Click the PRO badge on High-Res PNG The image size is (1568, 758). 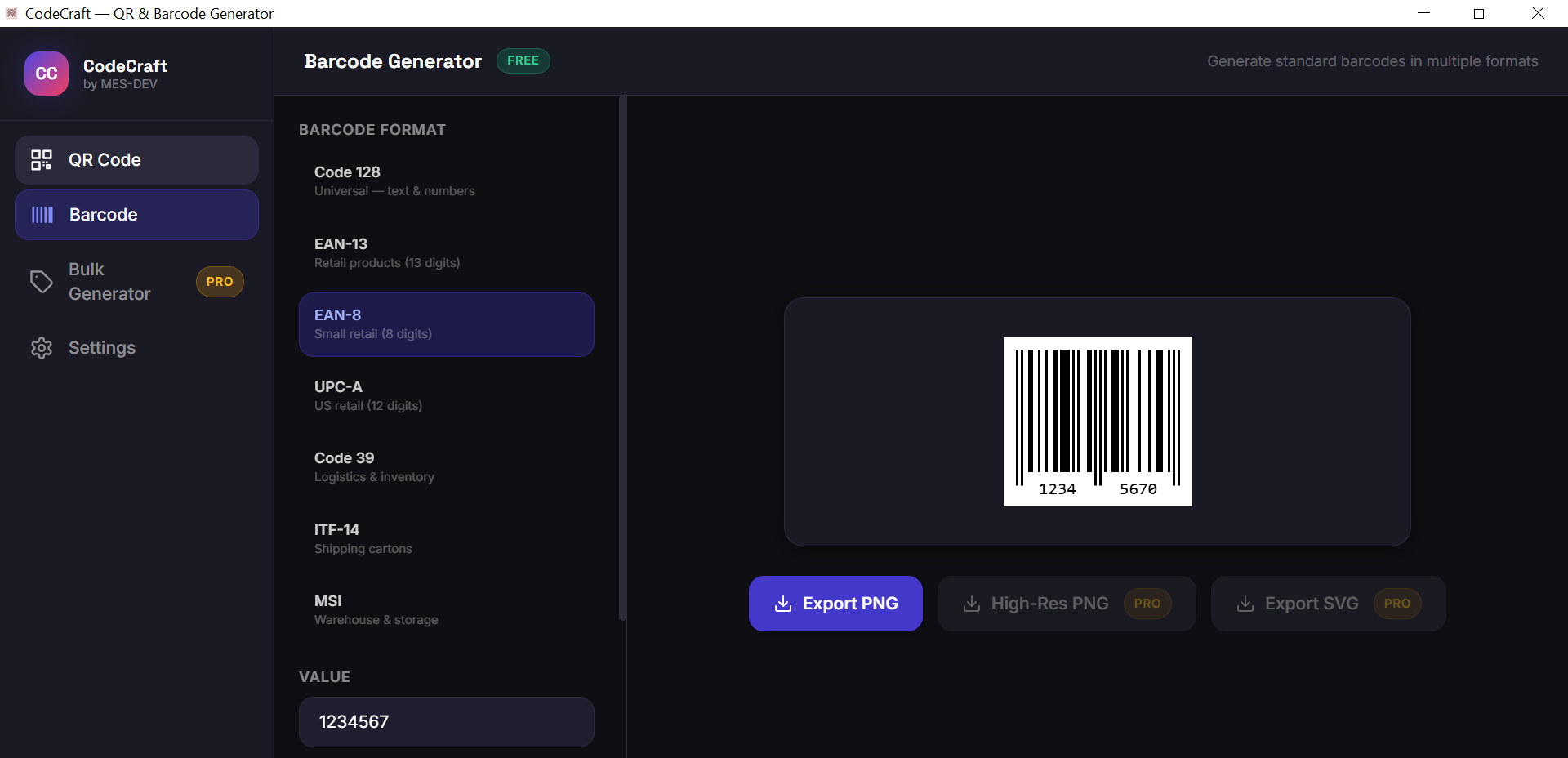(x=1147, y=604)
